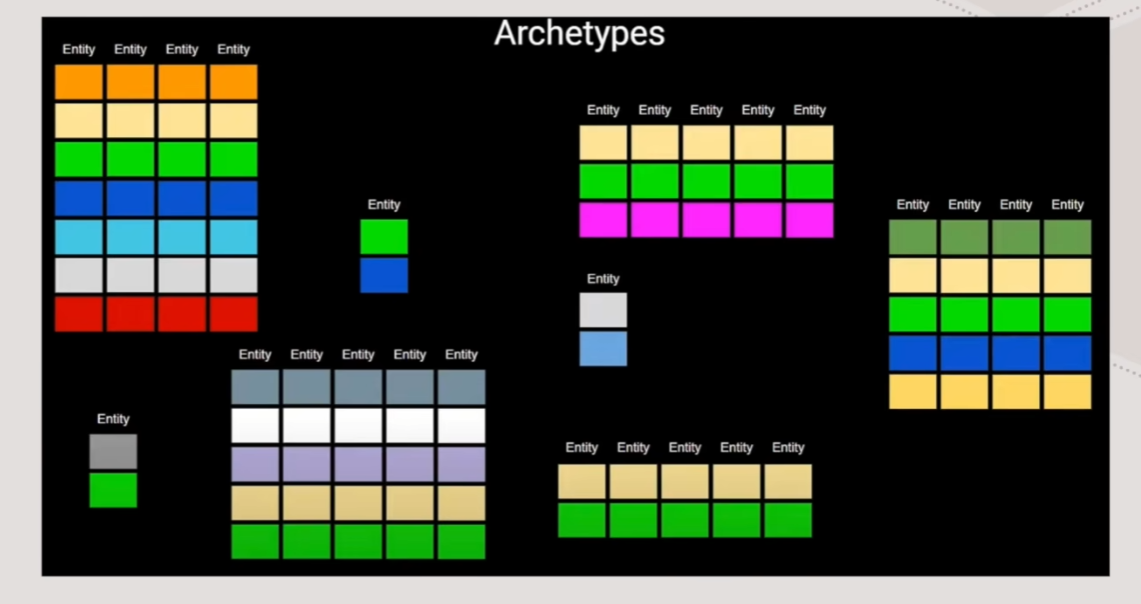Select the rightmost red block in the seven-row archetype
This screenshot has width=1141, height=604.
tap(234, 314)
